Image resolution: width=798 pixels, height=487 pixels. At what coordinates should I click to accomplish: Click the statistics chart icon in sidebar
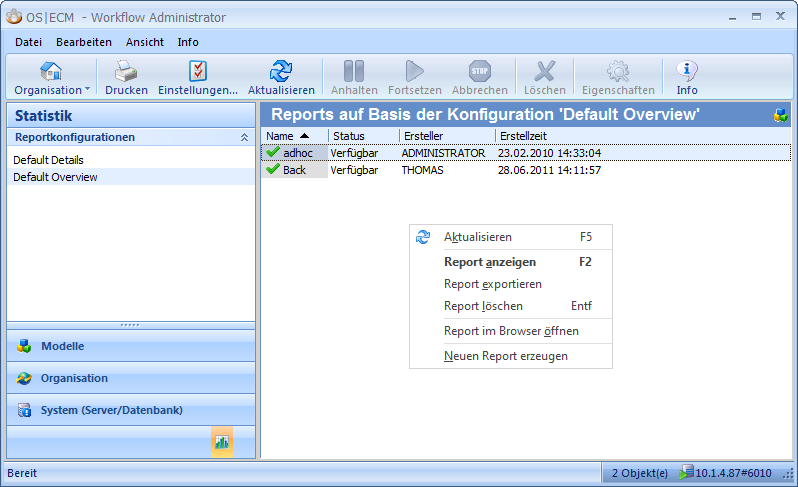point(222,441)
